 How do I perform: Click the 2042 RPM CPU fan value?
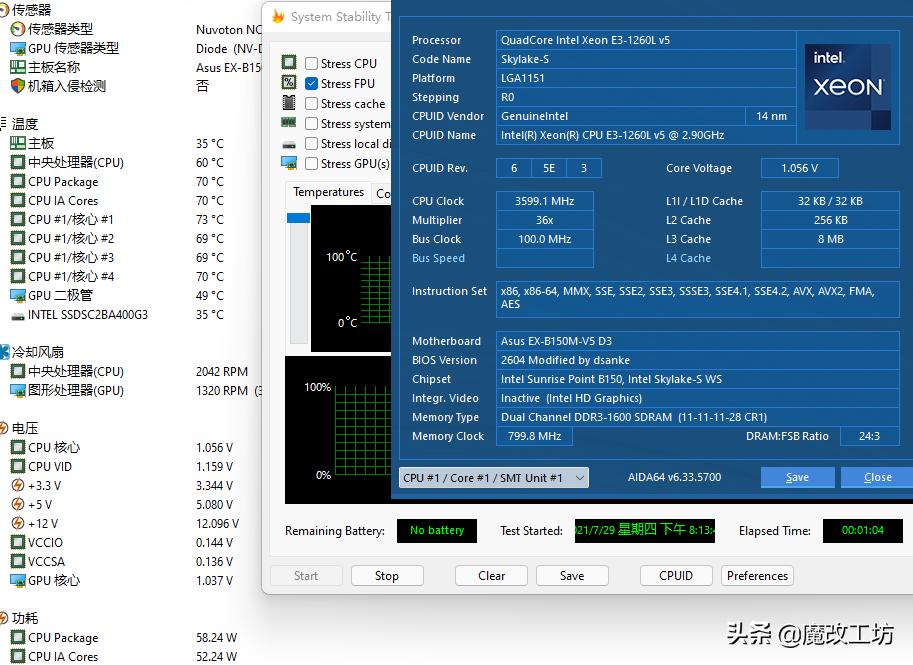pos(222,372)
